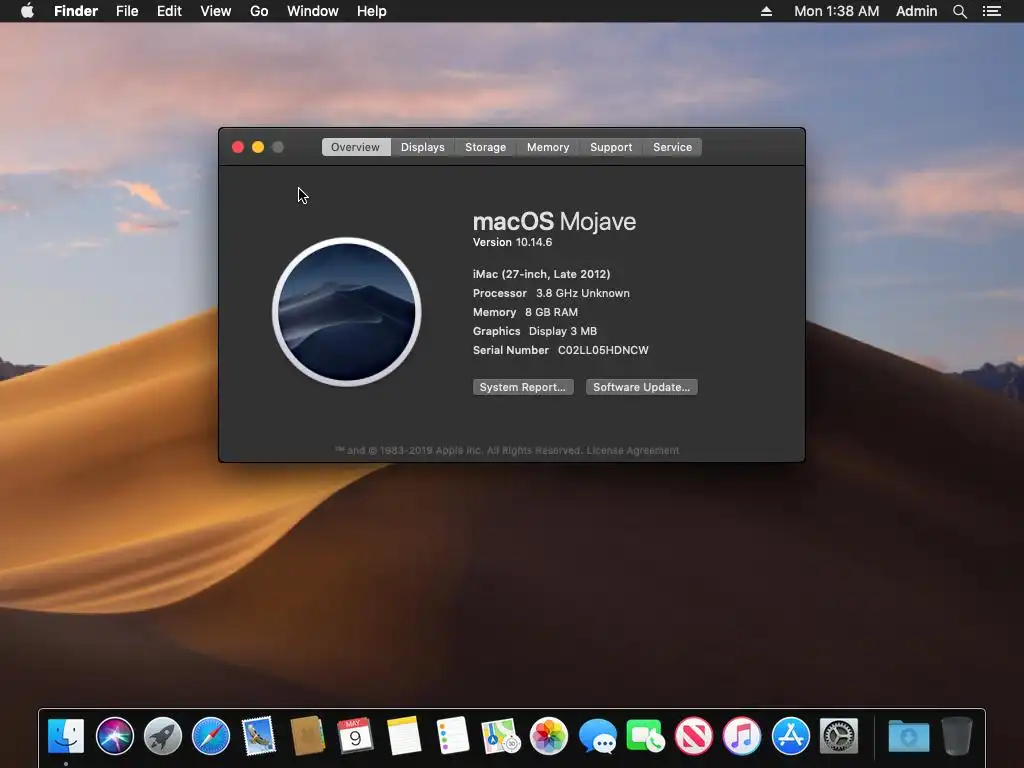Screen dimensions: 1024x768
Task: Click the Admin user menu
Action: point(916,11)
